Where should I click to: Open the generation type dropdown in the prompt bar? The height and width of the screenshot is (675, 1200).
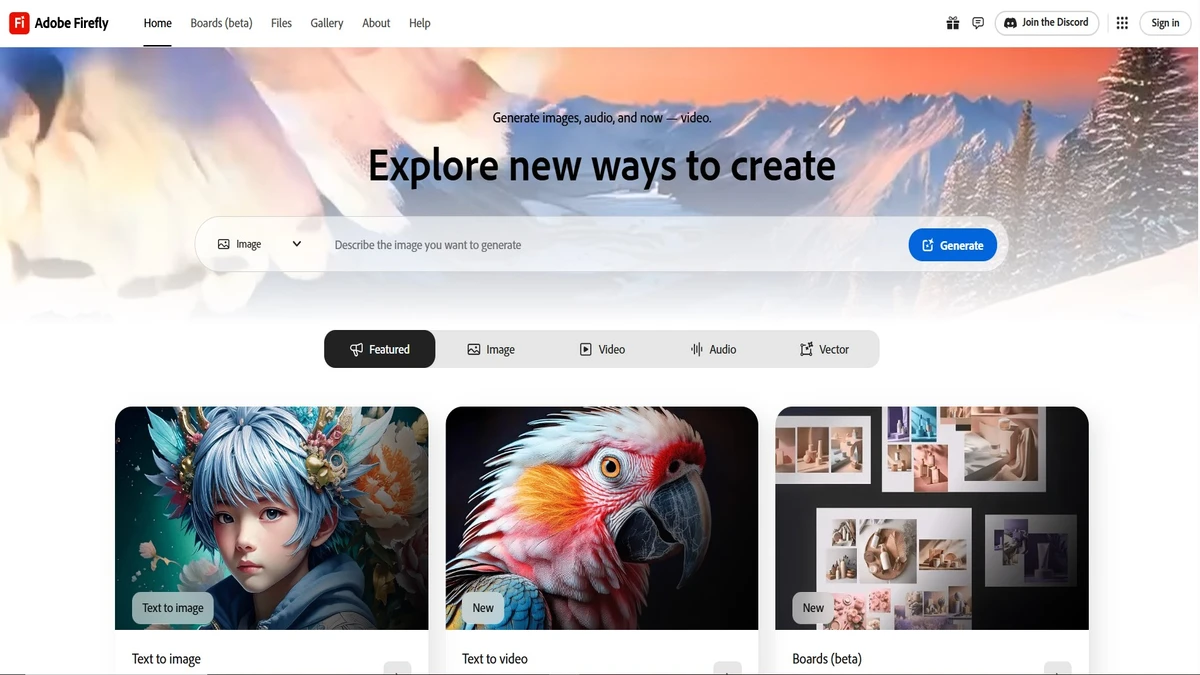point(296,243)
